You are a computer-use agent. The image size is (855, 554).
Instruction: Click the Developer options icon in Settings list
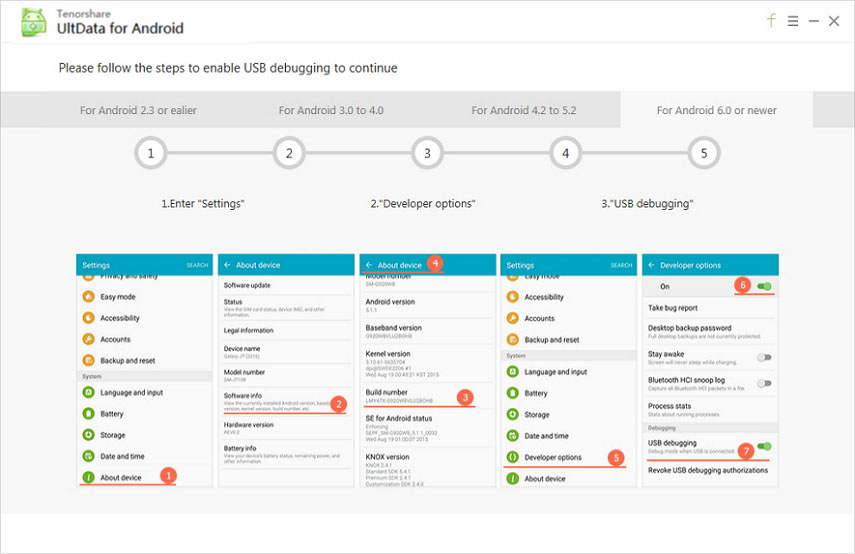(x=513, y=457)
